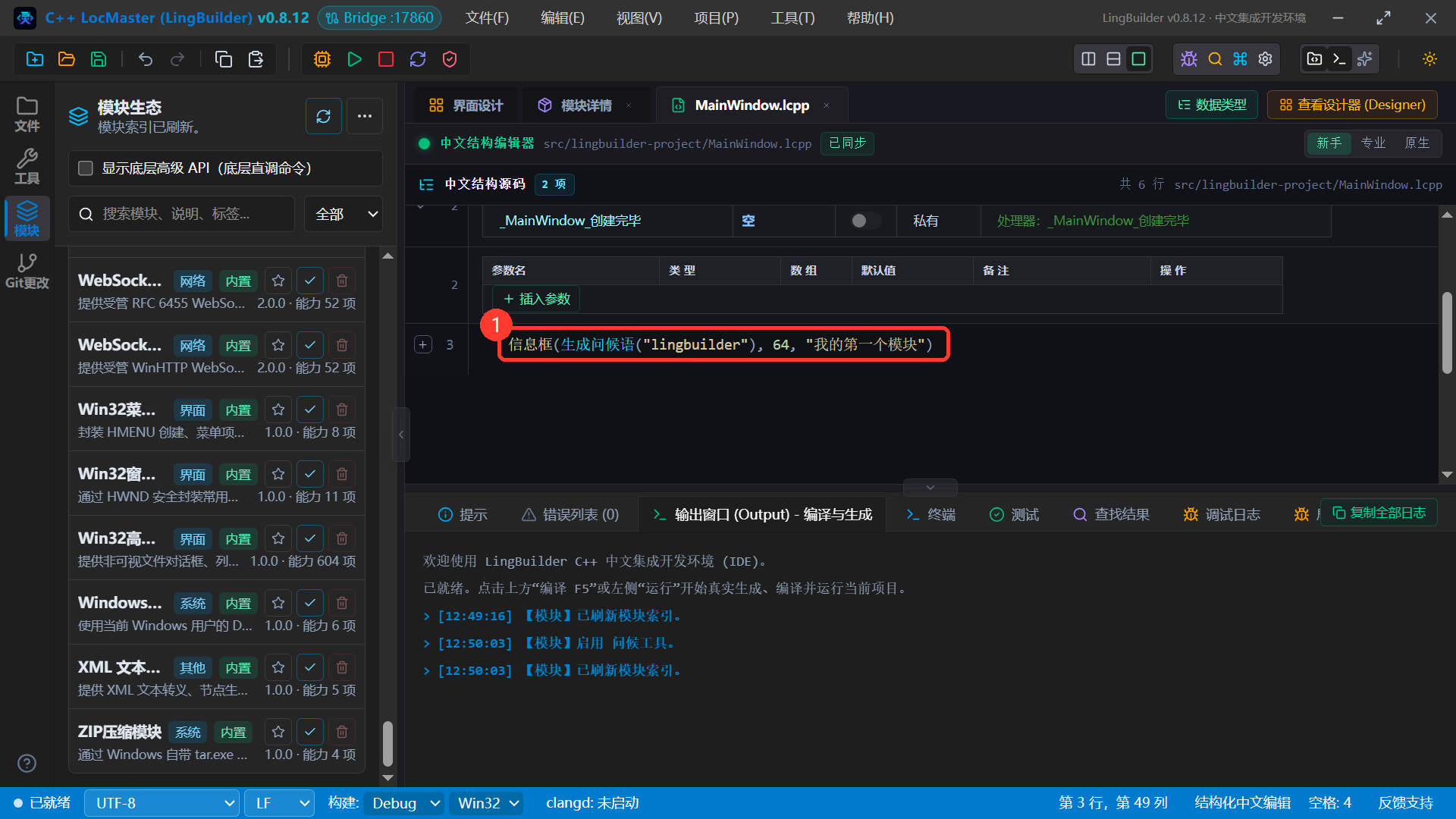This screenshot has width=1456, height=819.
Task: Open the module panel more-options menu
Action: pos(365,116)
